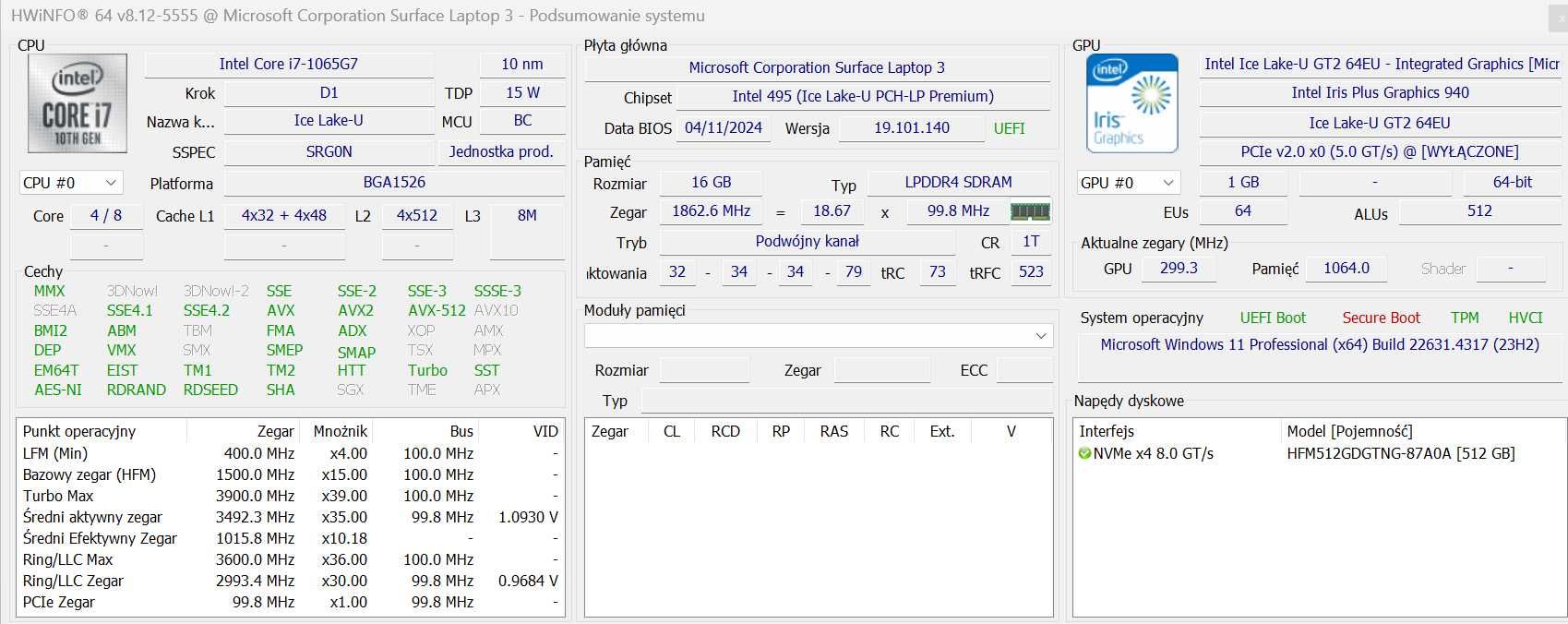Select the Ring/LLC Max row
Image resolution: width=1568 pixels, height=624 pixels.
pos(290,559)
